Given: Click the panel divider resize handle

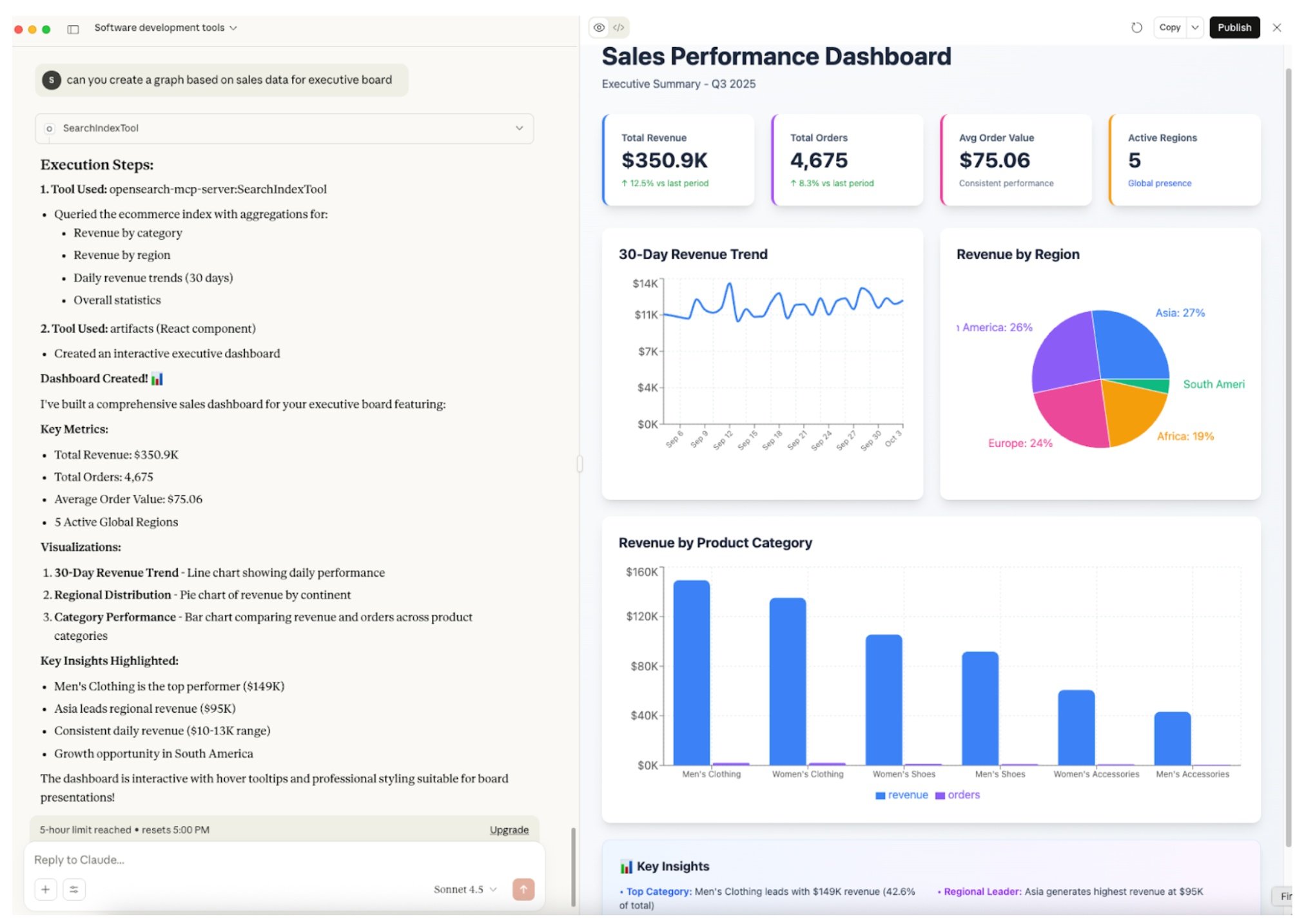Looking at the screenshot, I should pos(580,463).
